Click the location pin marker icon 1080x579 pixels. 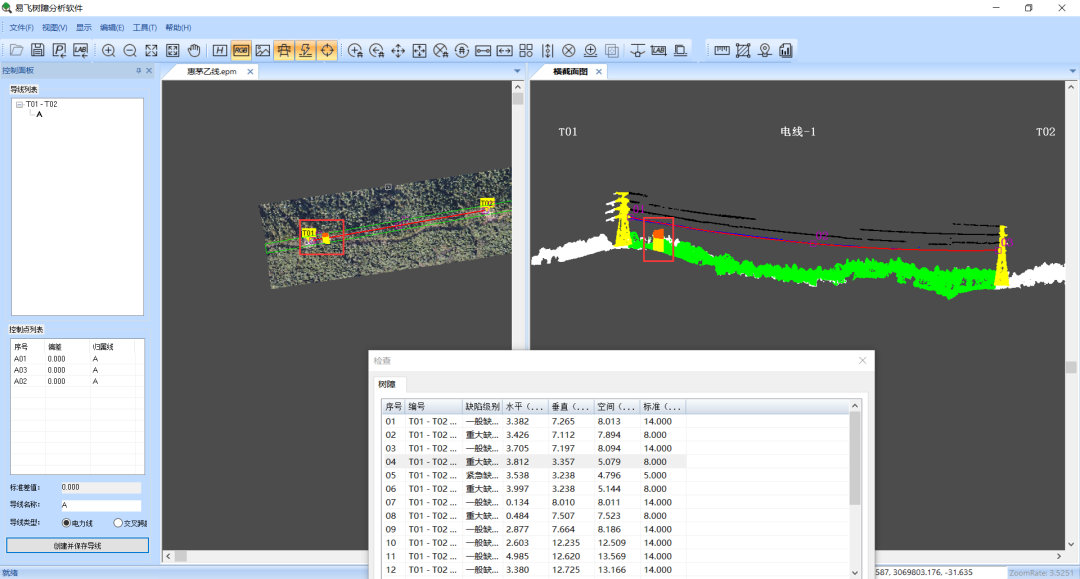764,50
